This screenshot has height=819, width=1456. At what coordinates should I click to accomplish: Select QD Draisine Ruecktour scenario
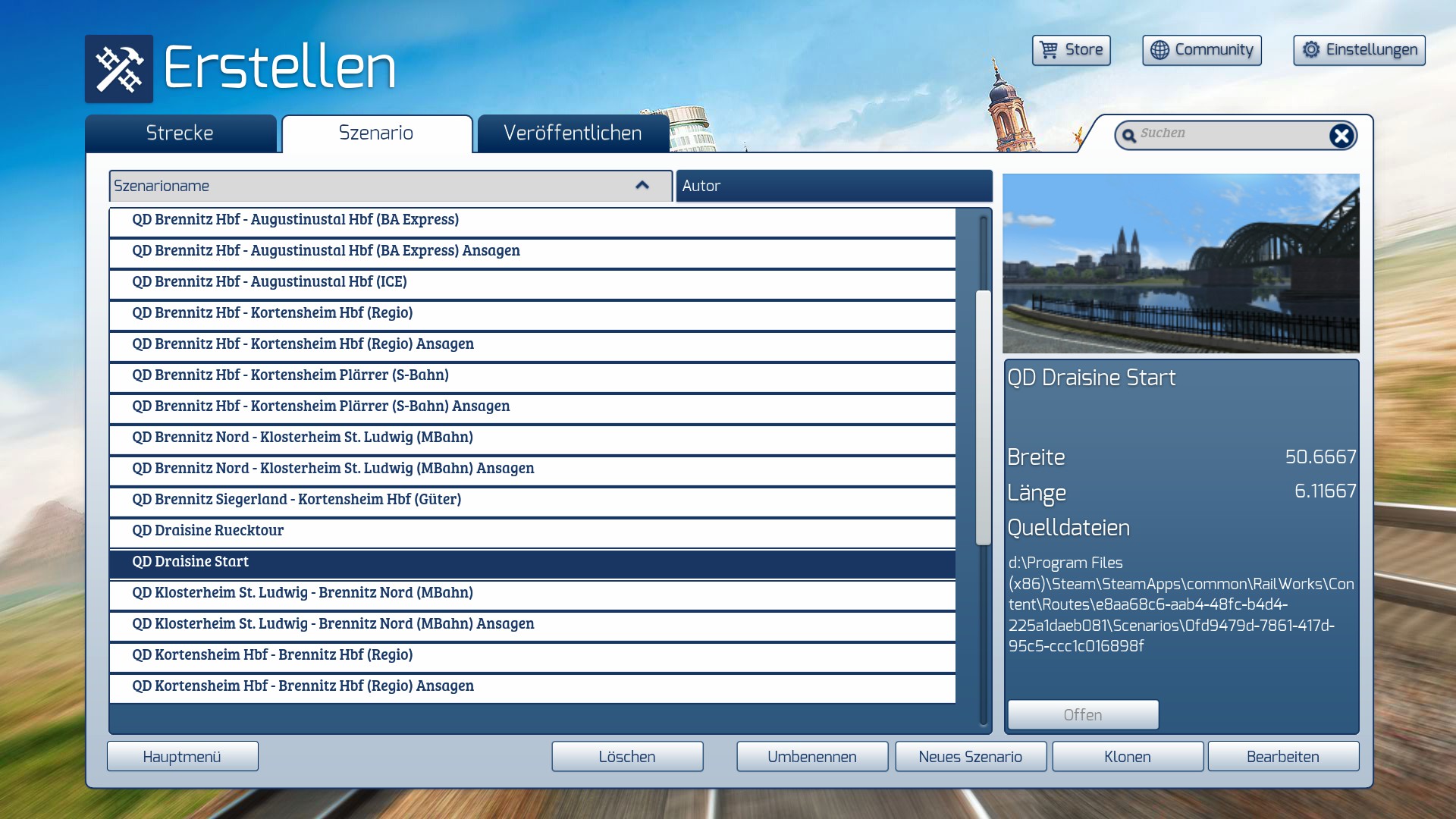(208, 531)
